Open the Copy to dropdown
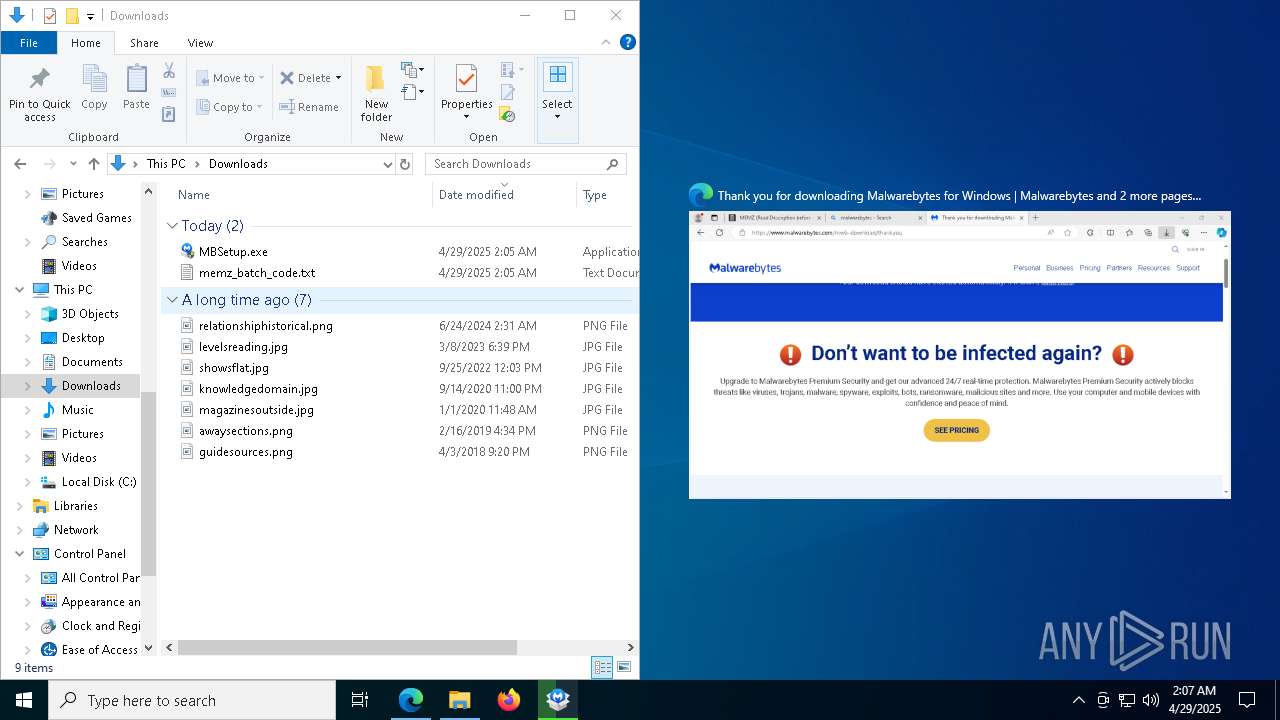 (230, 107)
